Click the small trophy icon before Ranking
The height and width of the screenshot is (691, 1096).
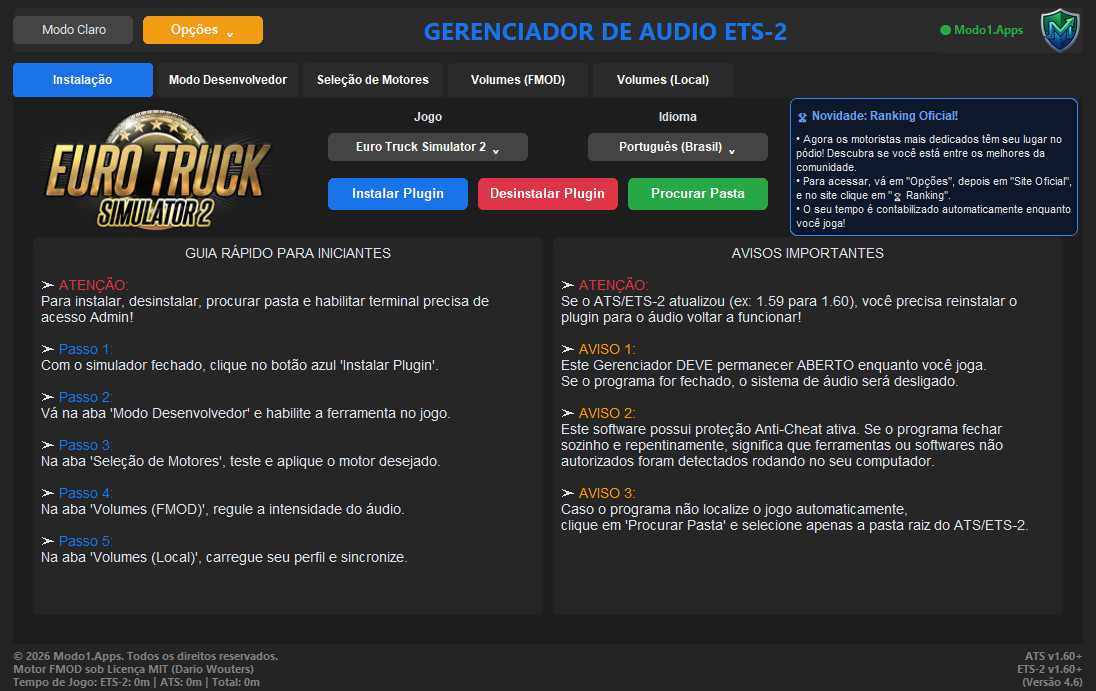pyautogui.click(x=897, y=196)
